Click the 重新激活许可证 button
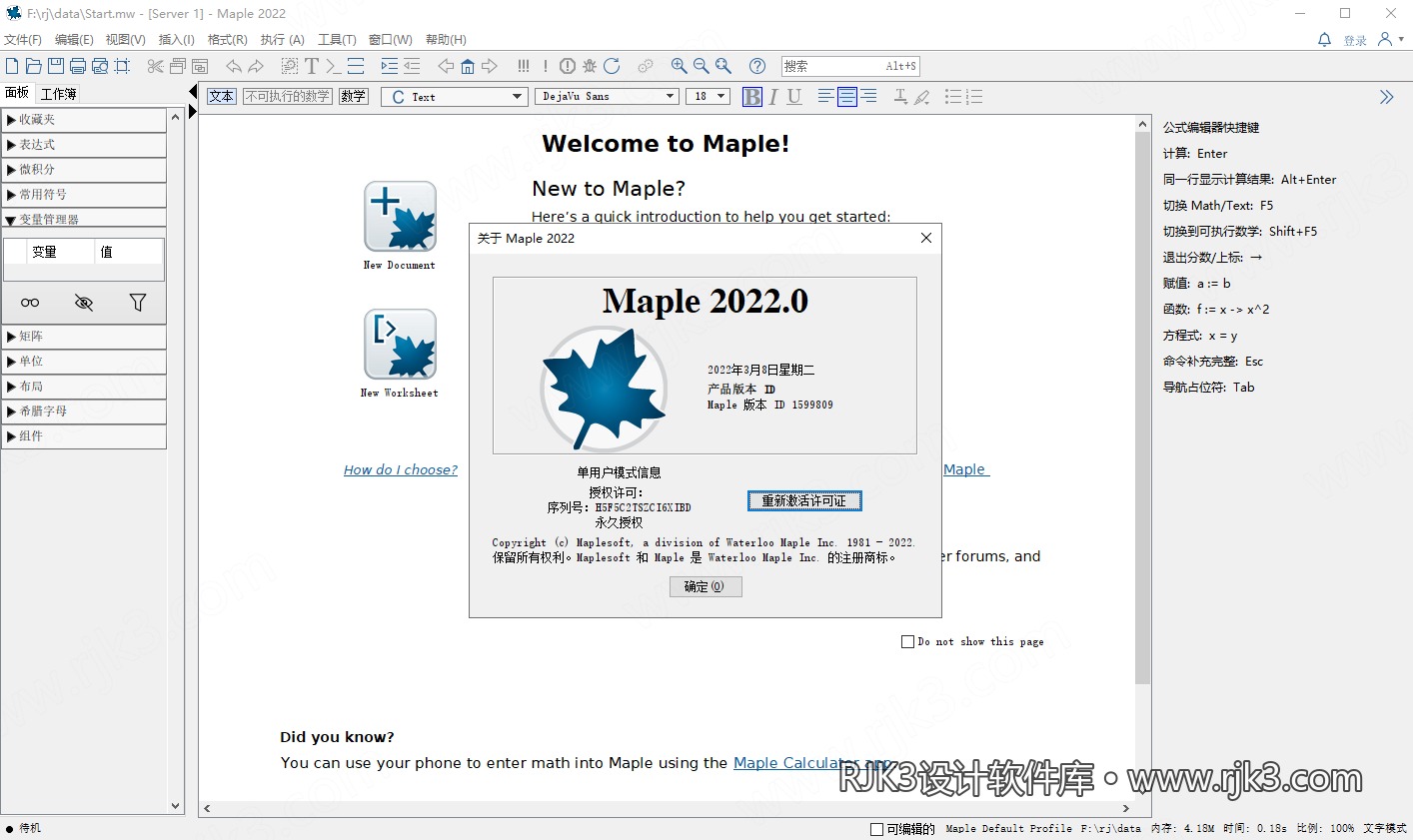 click(804, 501)
